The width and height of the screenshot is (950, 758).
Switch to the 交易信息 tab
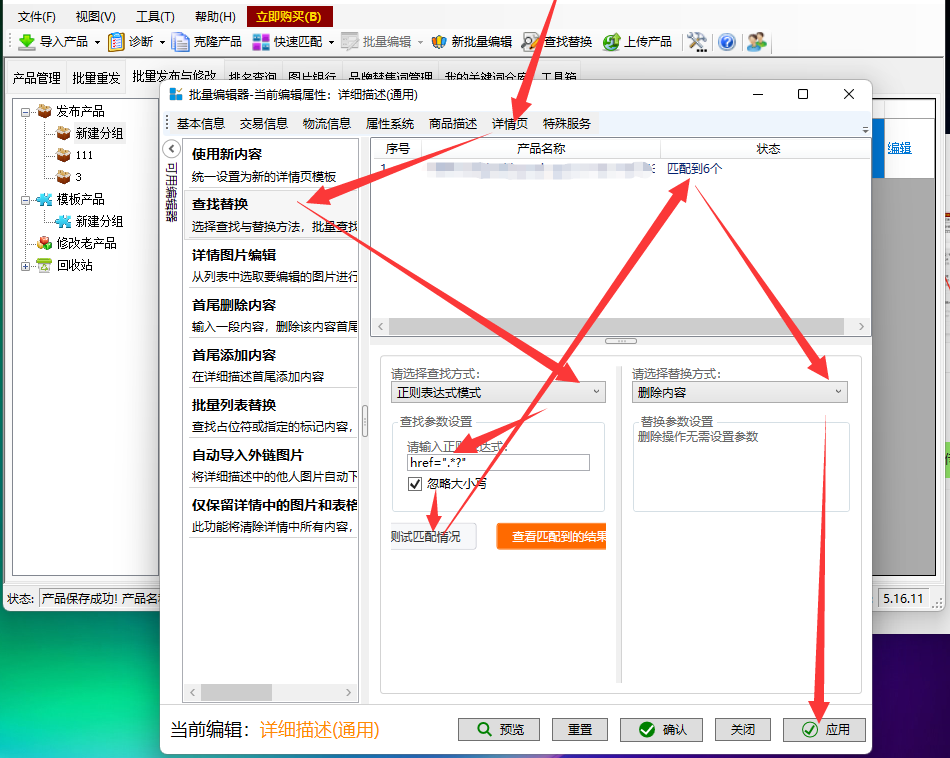(264, 124)
